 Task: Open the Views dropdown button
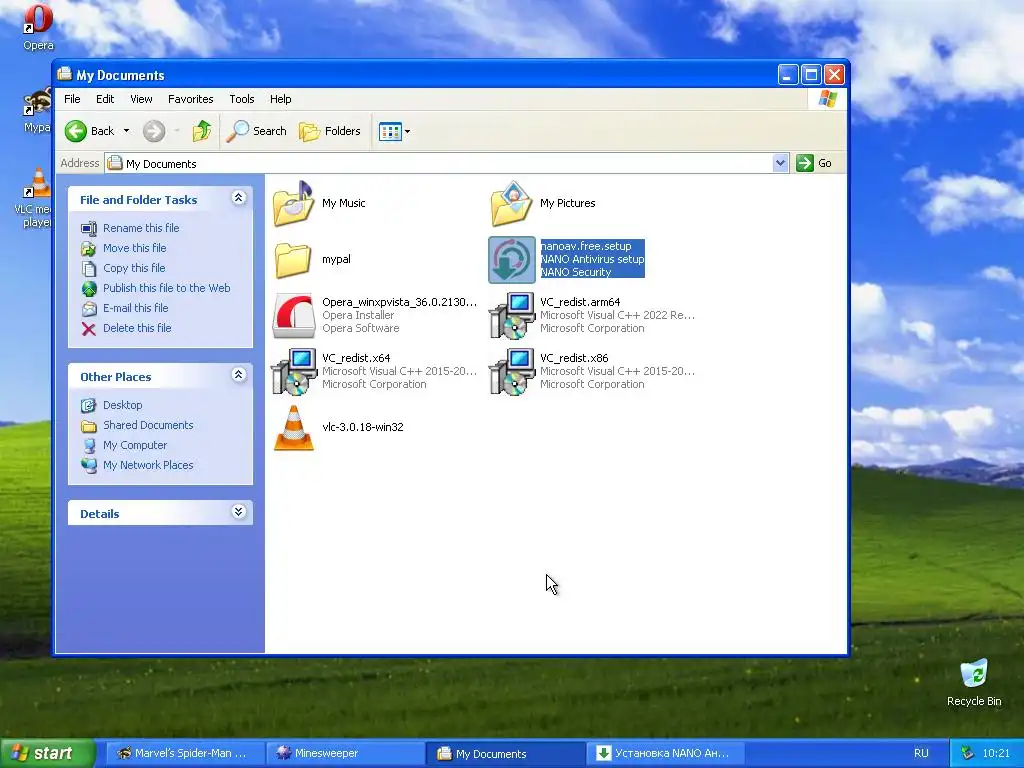coord(395,131)
